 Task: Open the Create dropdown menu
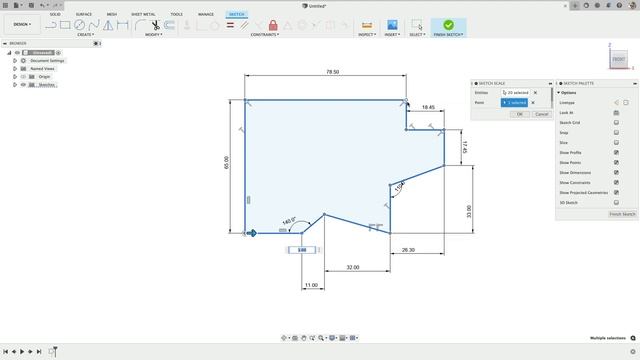coord(86,35)
